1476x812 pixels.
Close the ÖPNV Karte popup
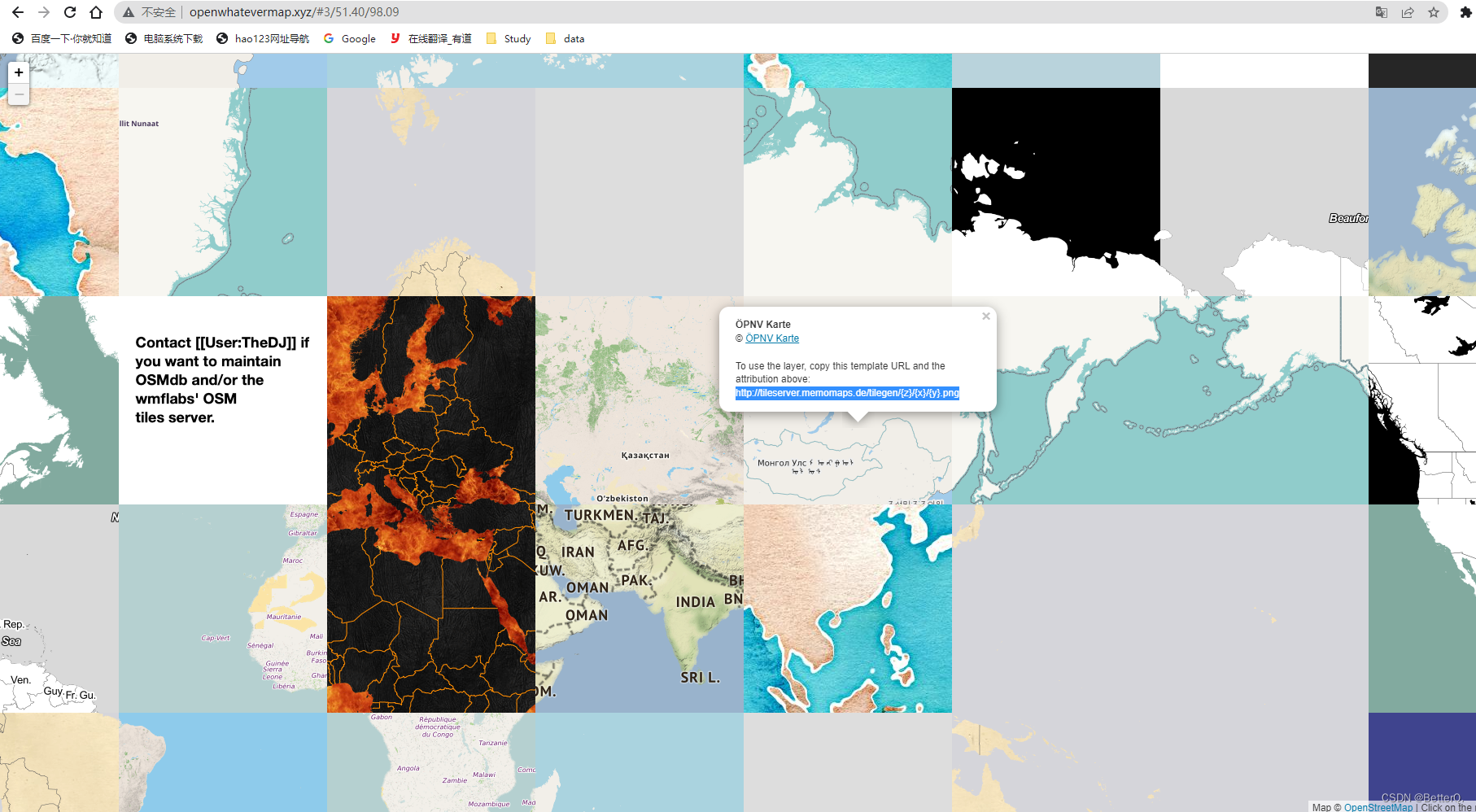tap(986, 316)
